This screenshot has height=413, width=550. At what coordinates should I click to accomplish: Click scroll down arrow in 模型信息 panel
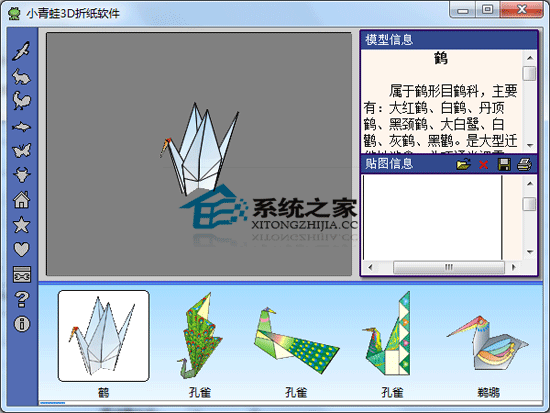point(530,145)
